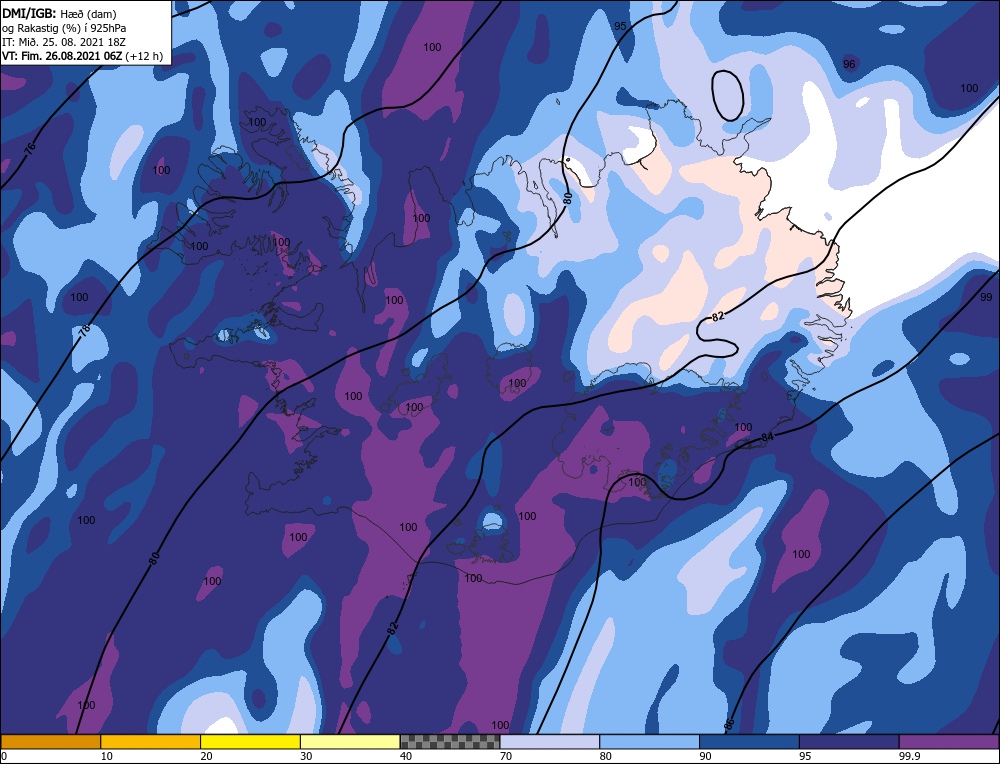Screen dimensions: 1000x764
Task: Click the checkered gray 40–70 legend swatch
Action: (450, 742)
